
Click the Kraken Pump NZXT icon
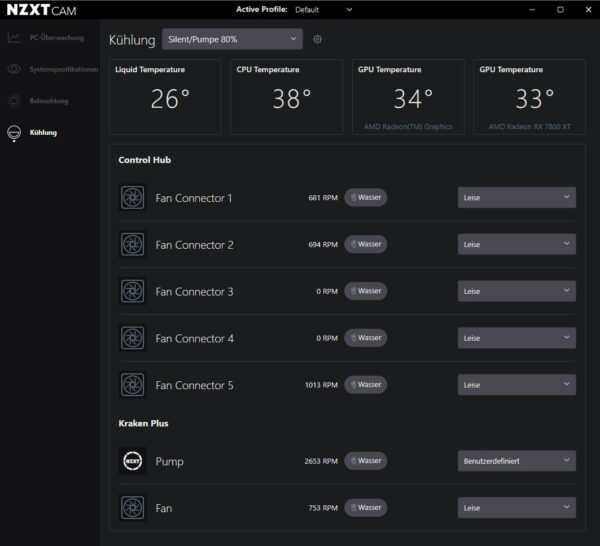pos(132,461)
